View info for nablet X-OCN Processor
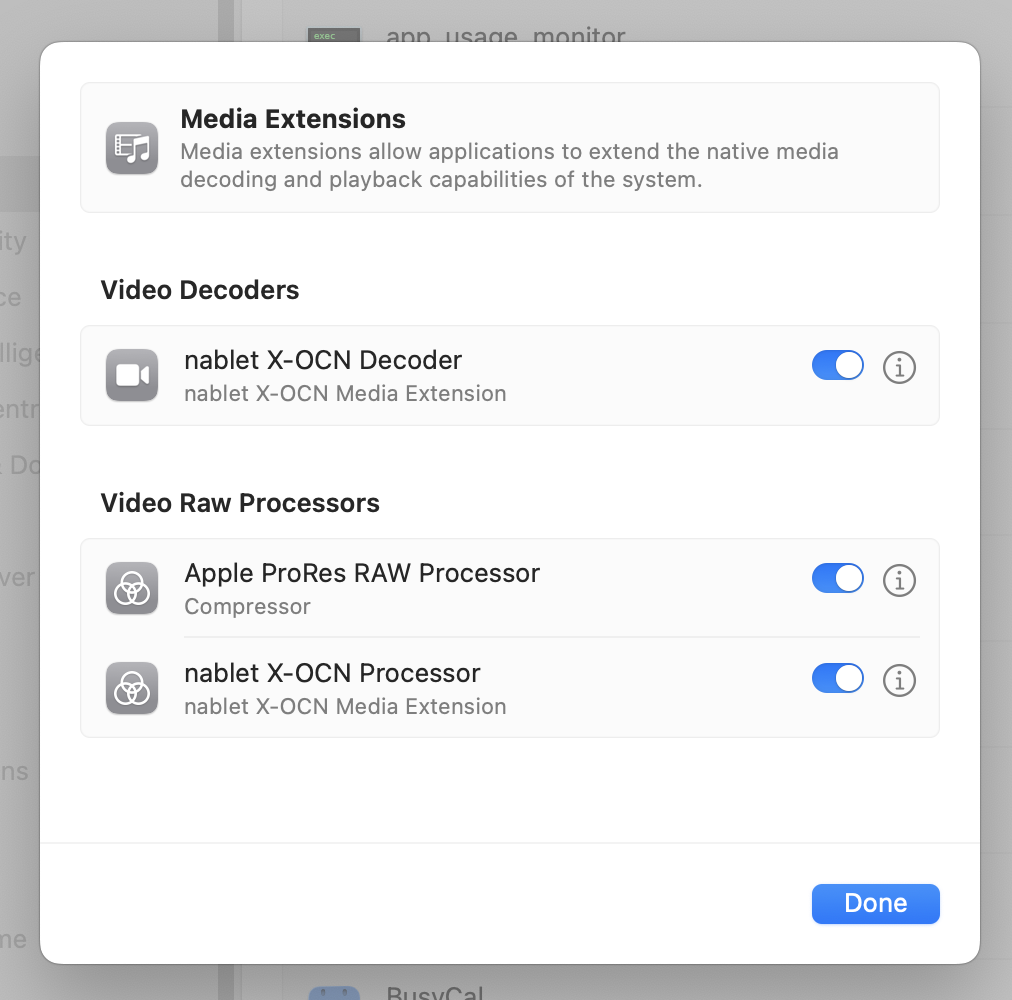Screen dimensions: 1012x1000 click(899, 681)
